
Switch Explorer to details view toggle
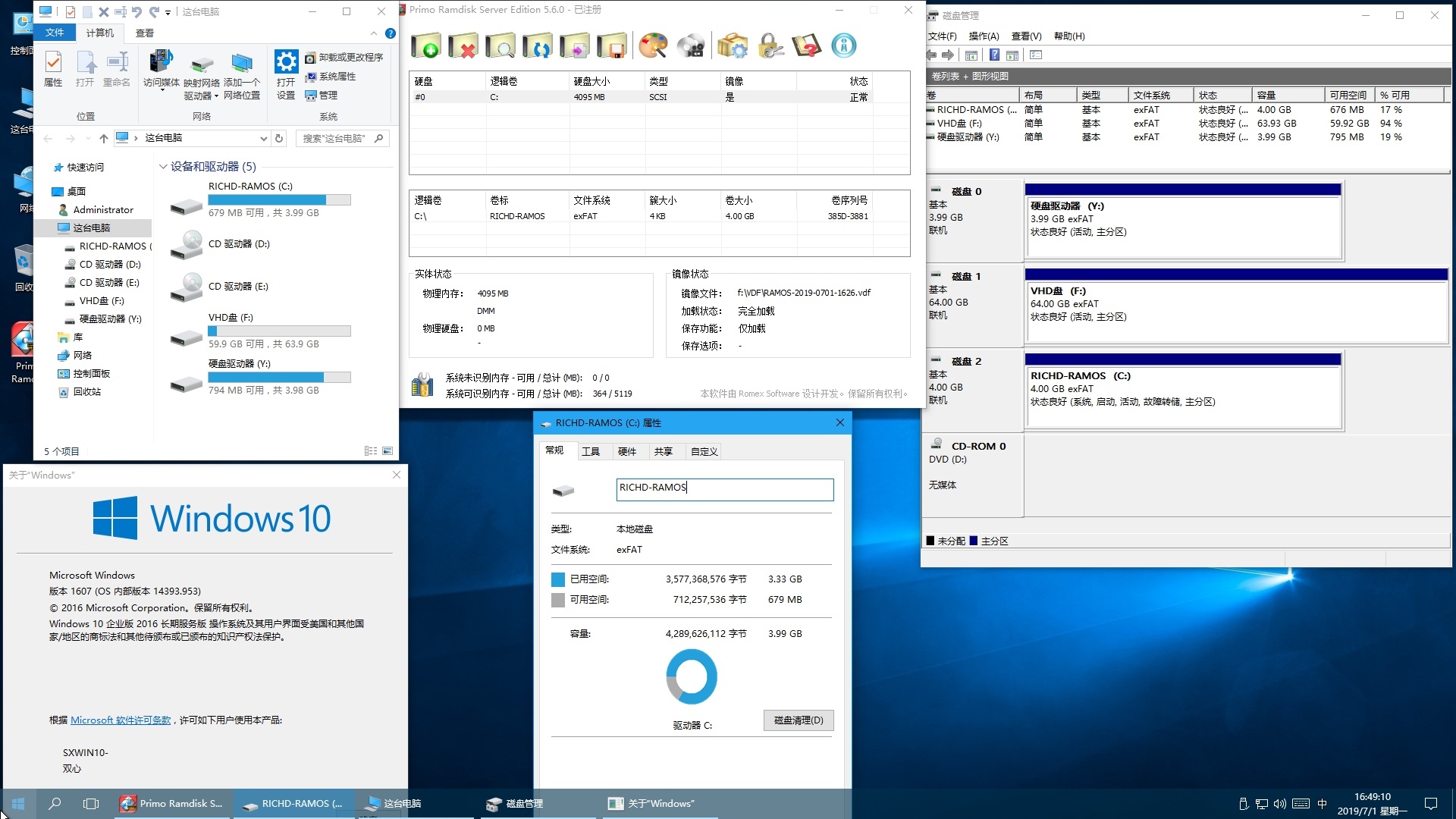click(x=371, y=451)
